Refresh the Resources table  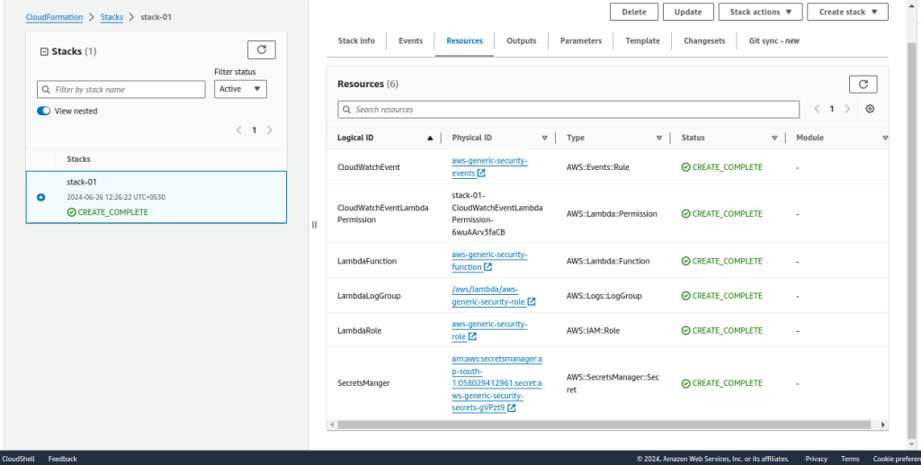pyautogui.click(x=863, y=84)
